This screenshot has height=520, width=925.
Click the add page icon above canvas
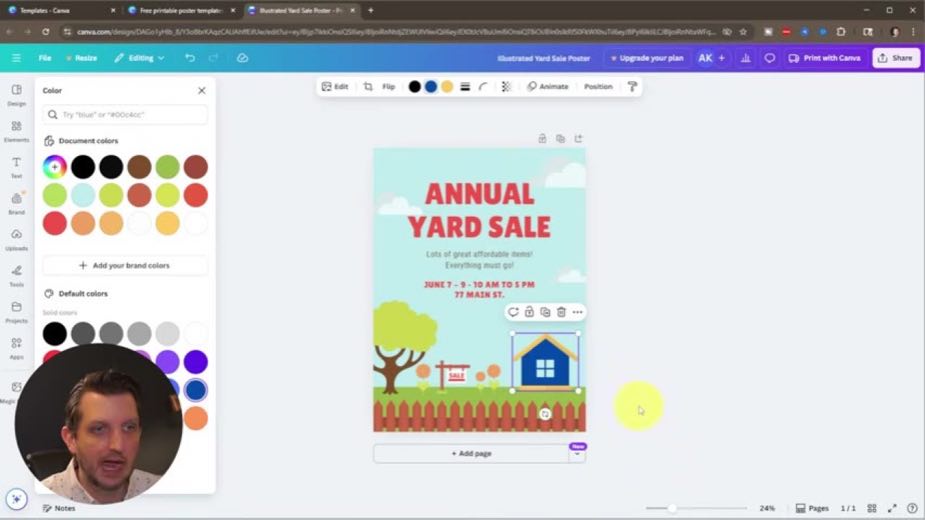(x=578, y=139)
